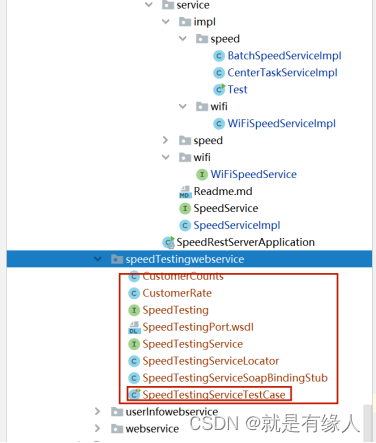Expand the webservice folder chevron
Image resolution: width=376 pixels, height=443 pixels.
click(x=97, y=429)
